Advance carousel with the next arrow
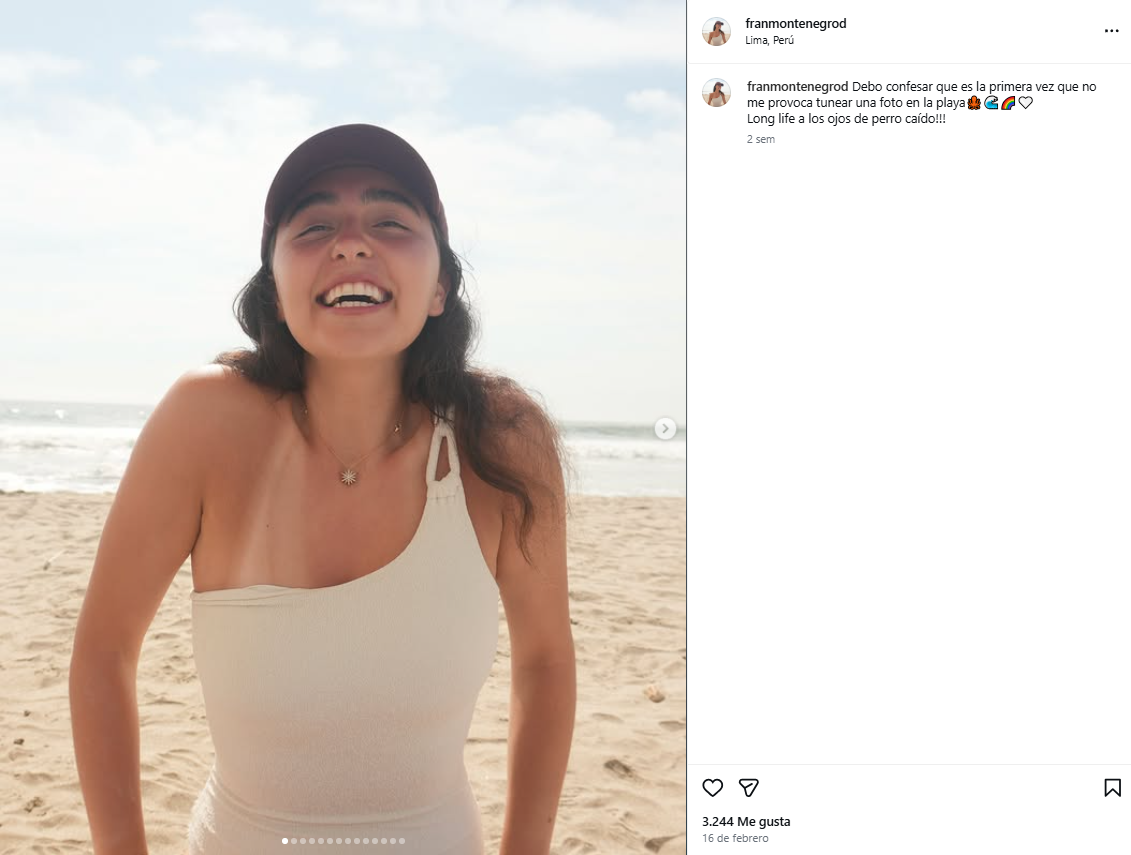This screenshot has width=1131, height=855. pyautogui.click(x=665, y=428)
